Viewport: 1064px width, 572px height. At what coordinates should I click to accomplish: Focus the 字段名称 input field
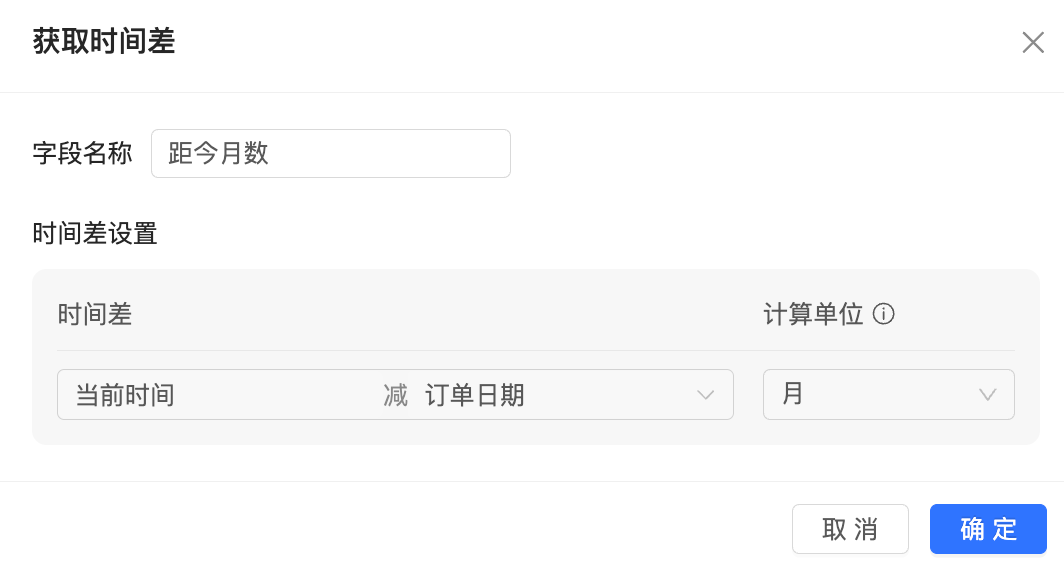pos(330,154)
